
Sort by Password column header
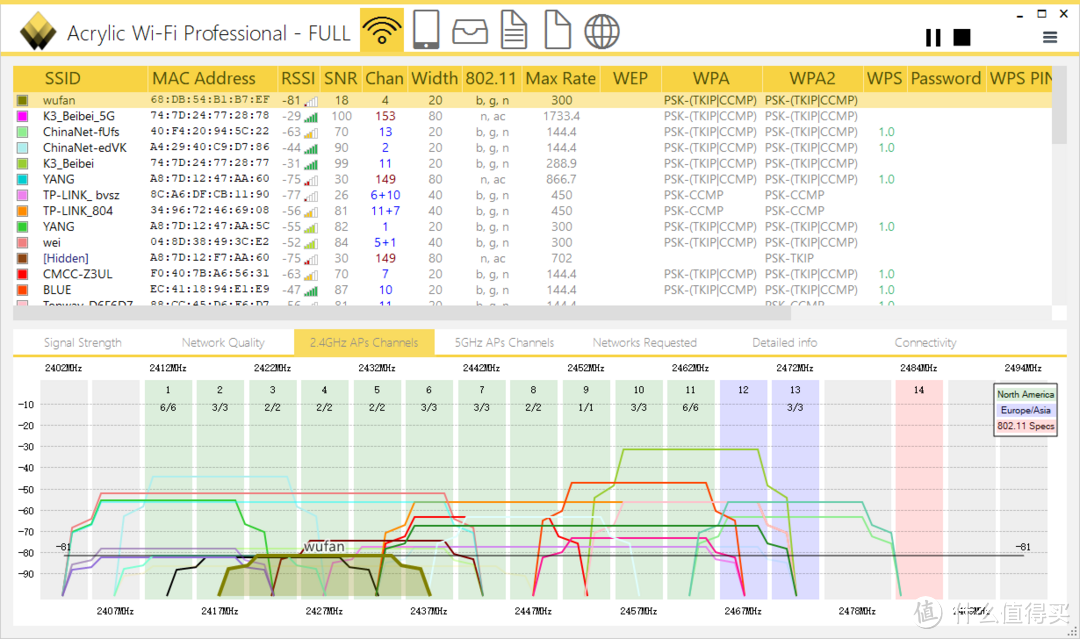click(x=946, y=78)
